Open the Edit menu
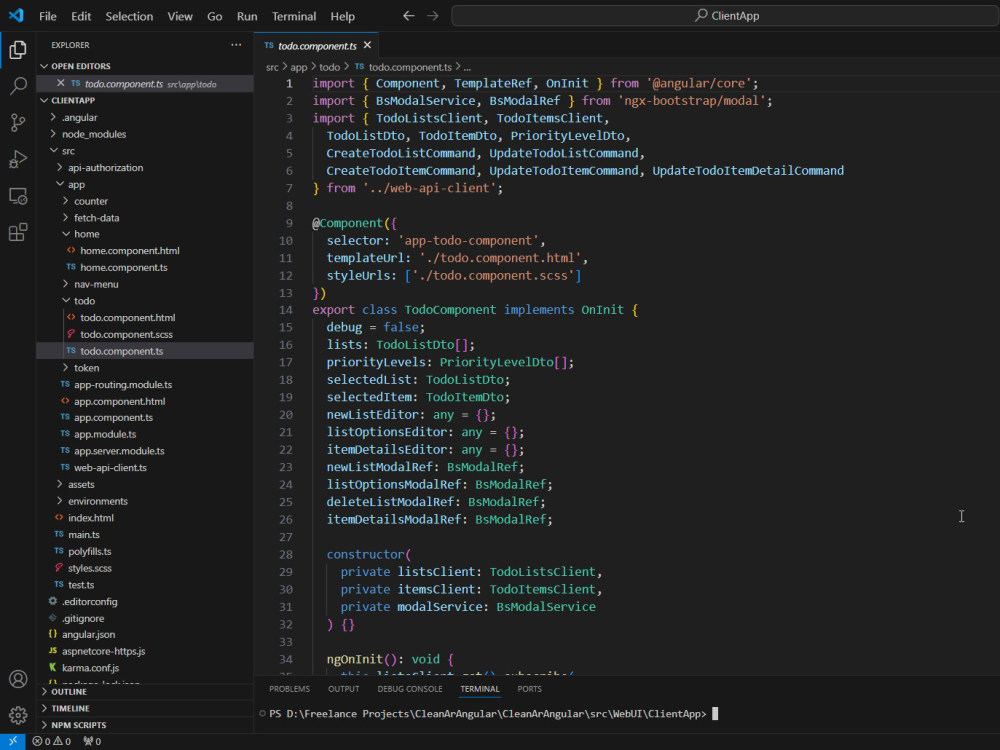The height and width of the screenshot is (750, 1000). tap(81, 16)
